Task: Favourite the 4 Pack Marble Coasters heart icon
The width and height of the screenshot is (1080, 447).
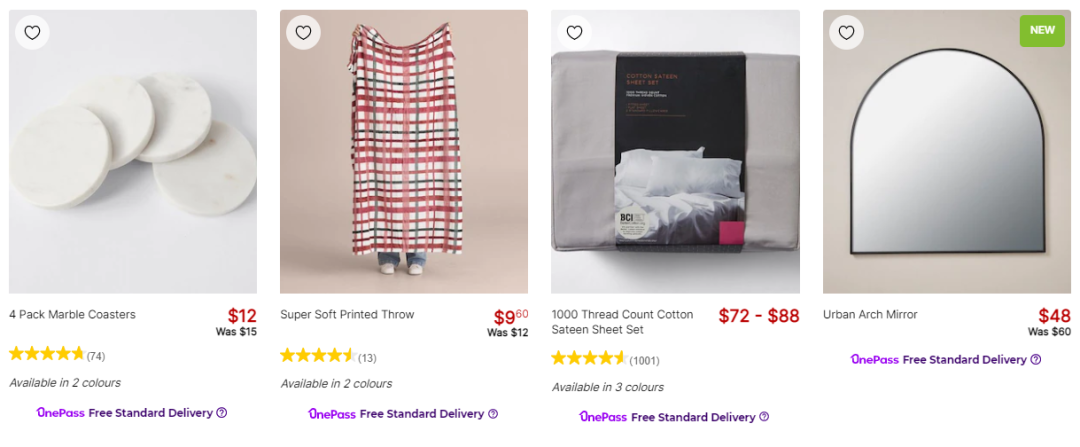Action: [32, 32]
